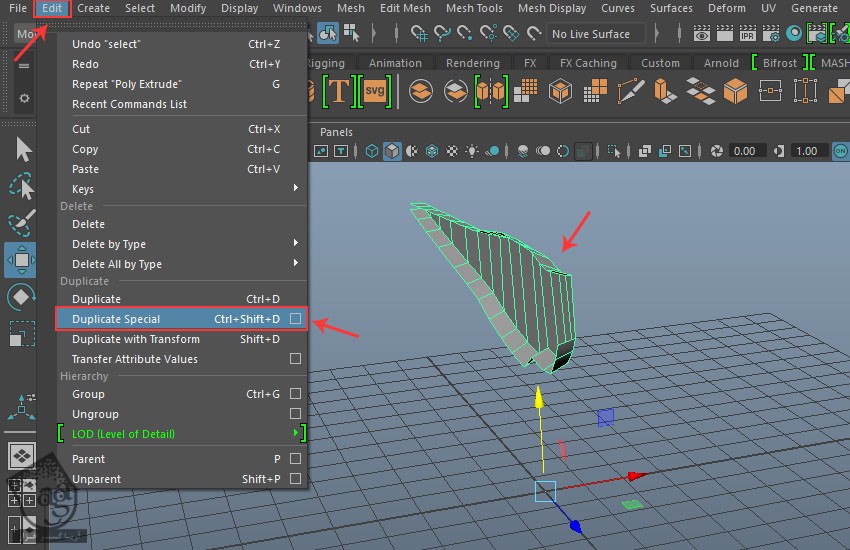Click the SVG shelf tool icon
This screenshot has width=850, height=550.
(374, 92)
